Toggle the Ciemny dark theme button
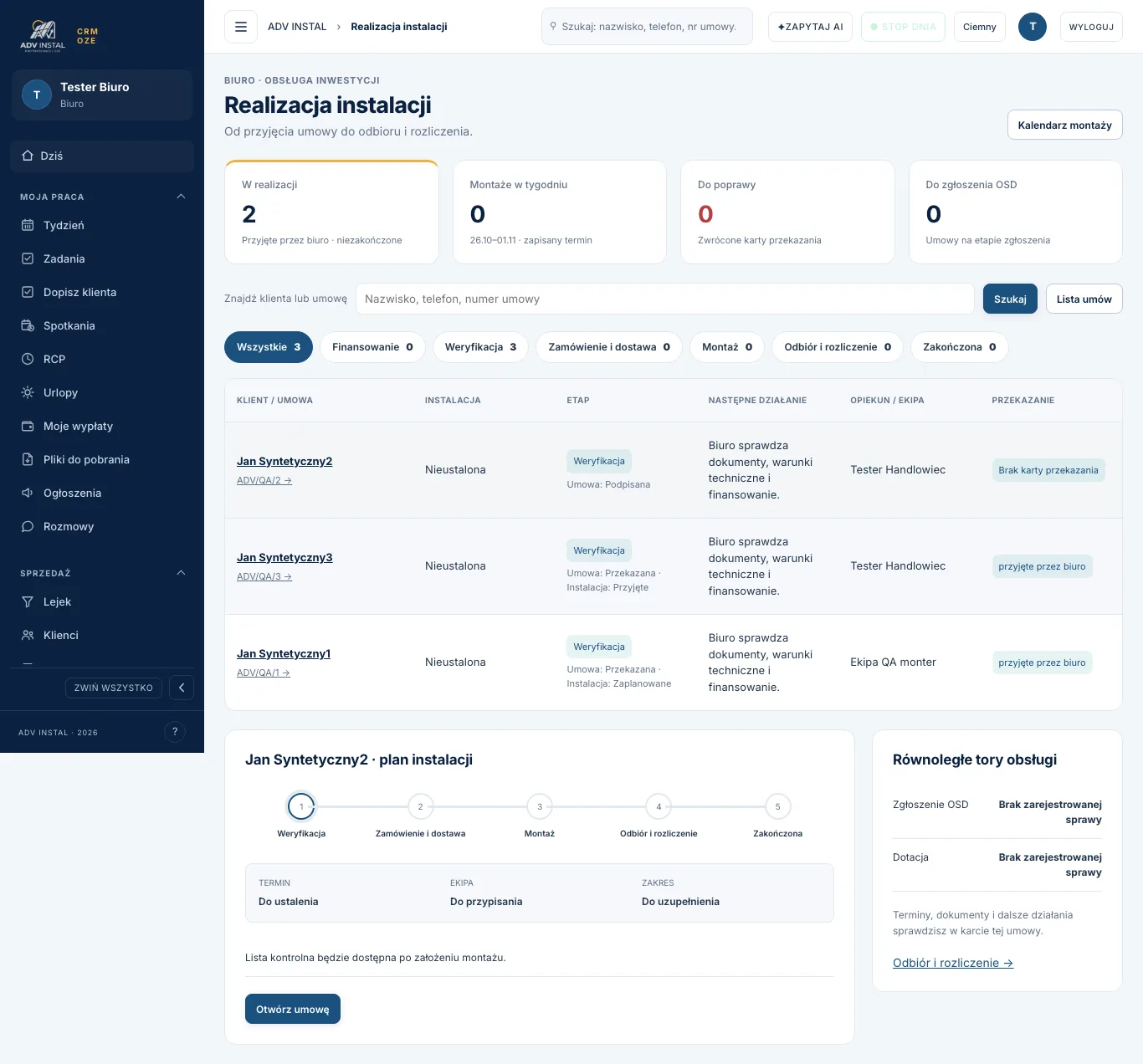Image resolution: width=1143 pixels, height=1064 pixels. [980, 27]
